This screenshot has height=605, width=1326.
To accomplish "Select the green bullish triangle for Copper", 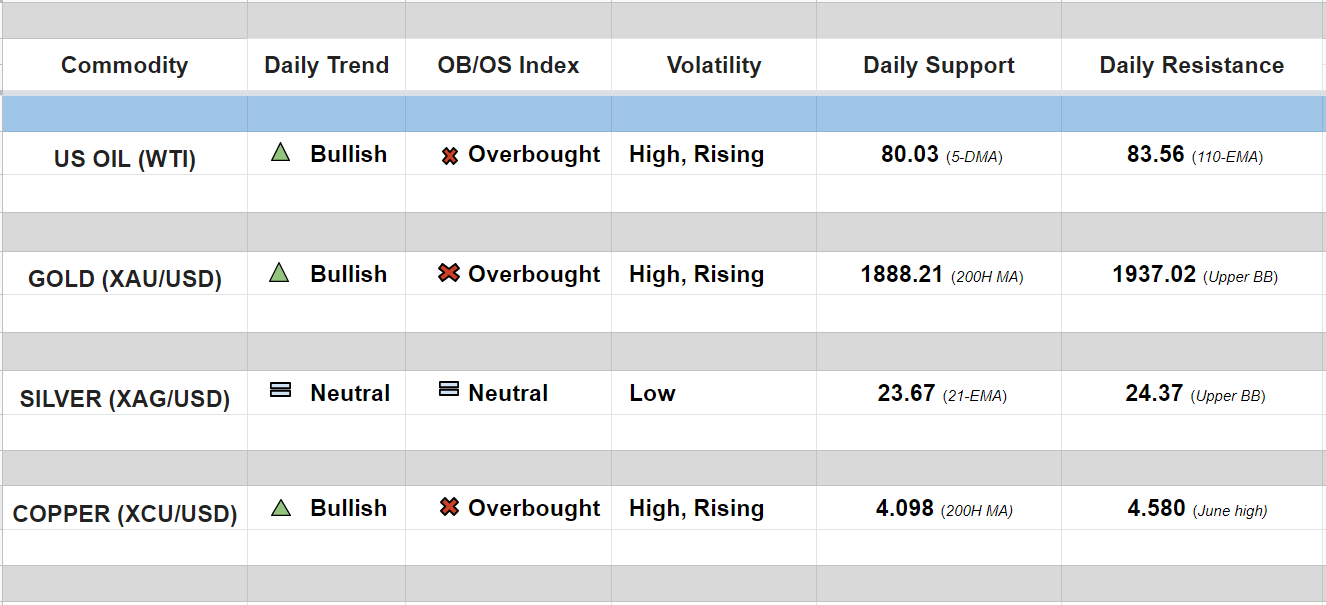I will (x=280, y=508).
